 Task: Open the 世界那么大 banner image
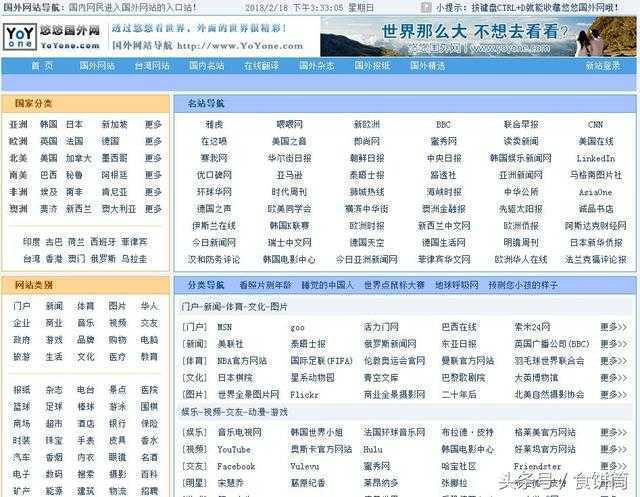tap(478, 36)
